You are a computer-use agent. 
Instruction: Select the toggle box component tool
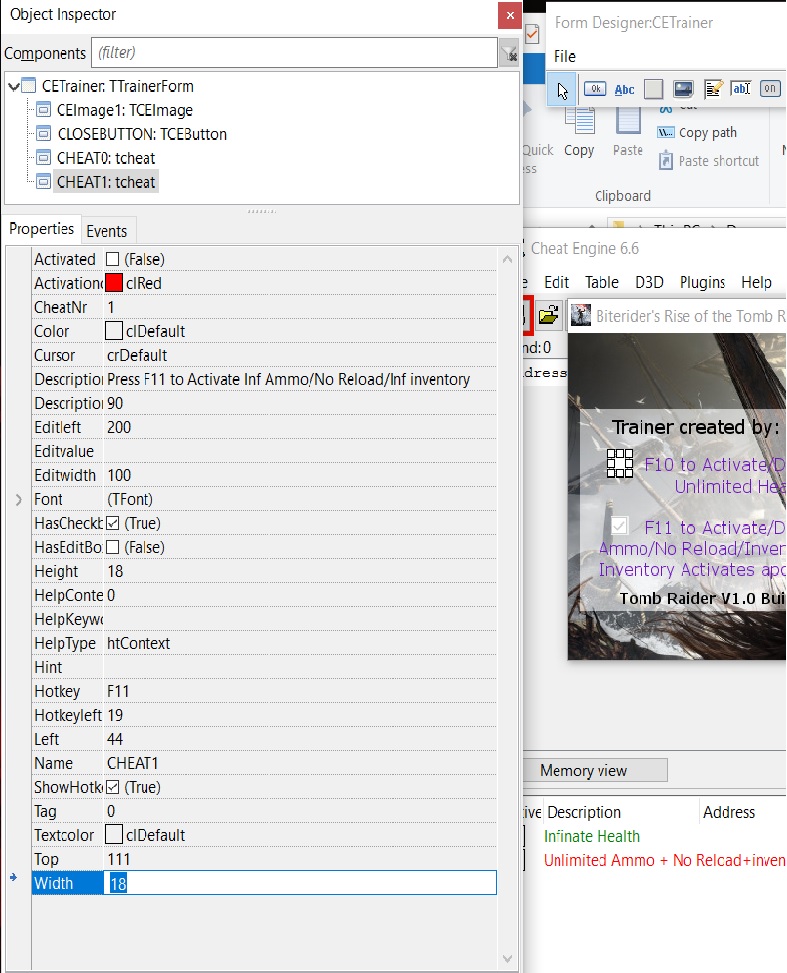(x=770, y=90)
